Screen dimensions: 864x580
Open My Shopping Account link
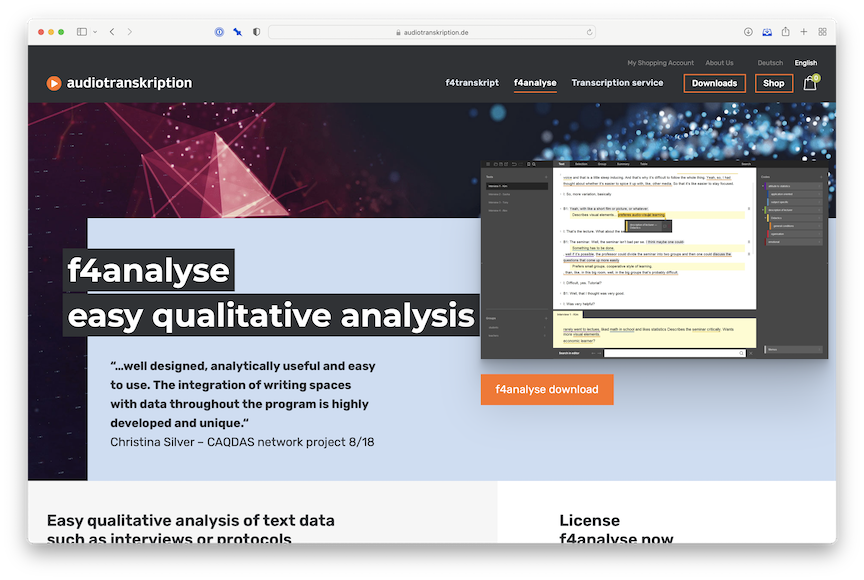click(x=661, y=63)
